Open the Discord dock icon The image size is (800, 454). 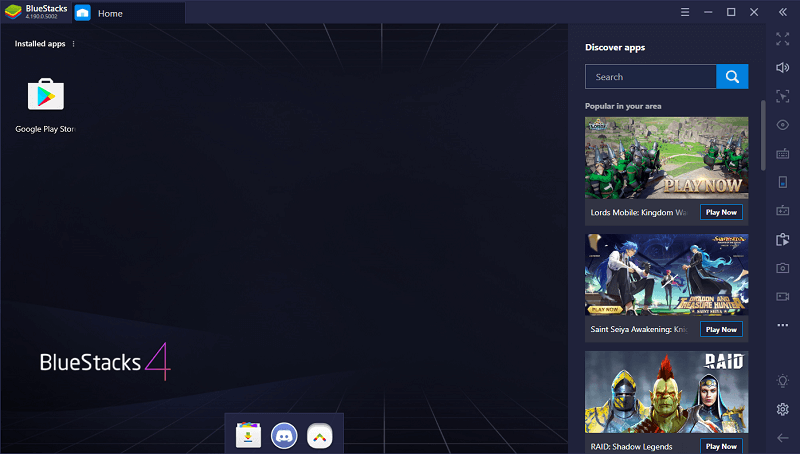point(284,436)
